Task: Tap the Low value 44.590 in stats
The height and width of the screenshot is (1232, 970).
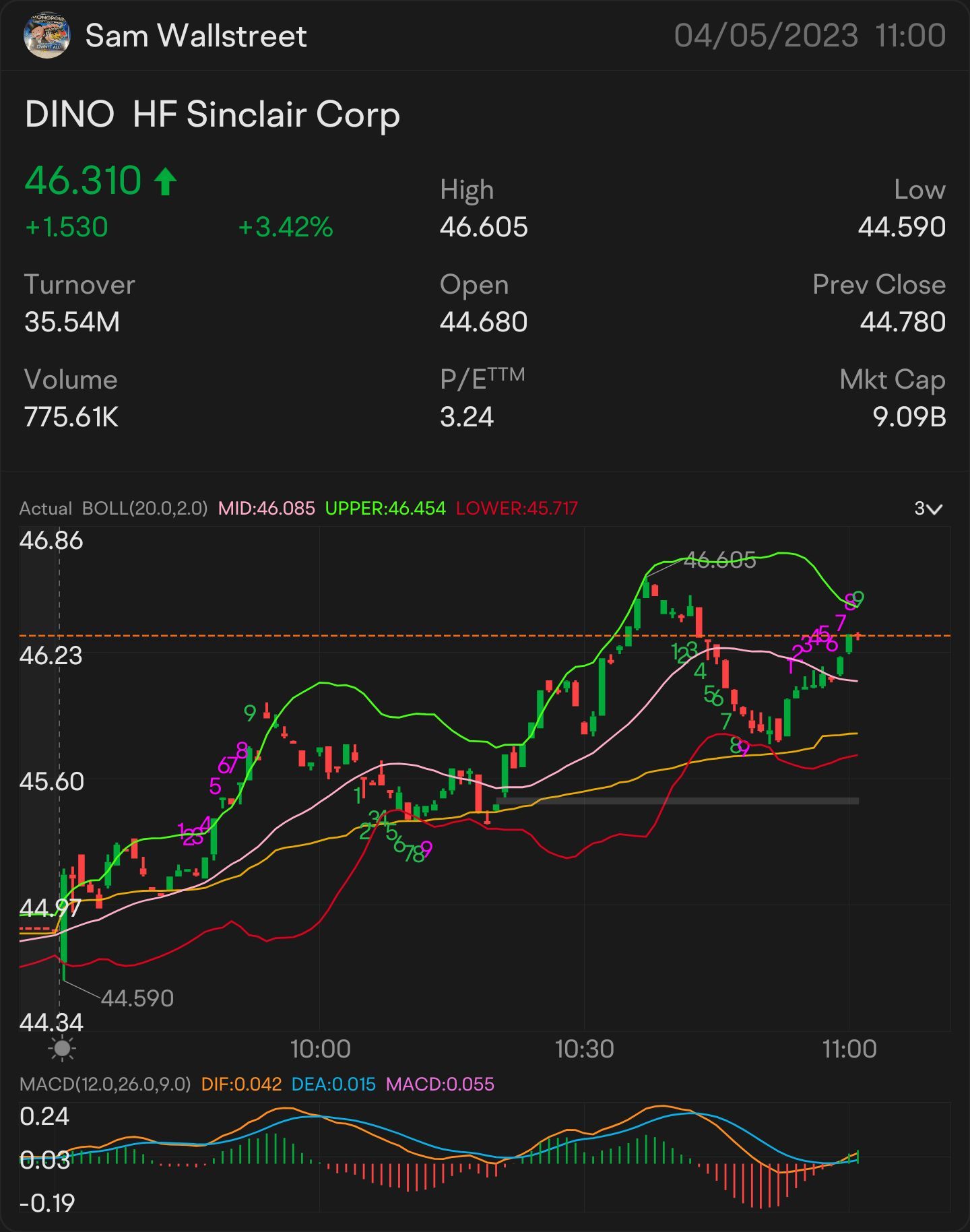Action: pos(901,227)
